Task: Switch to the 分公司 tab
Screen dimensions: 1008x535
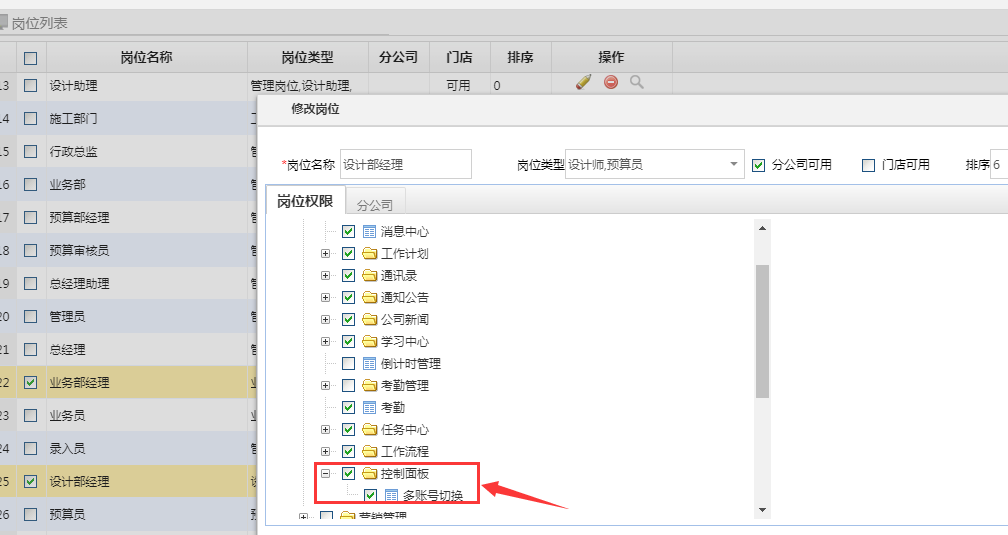Action: [x=375, y=204]
